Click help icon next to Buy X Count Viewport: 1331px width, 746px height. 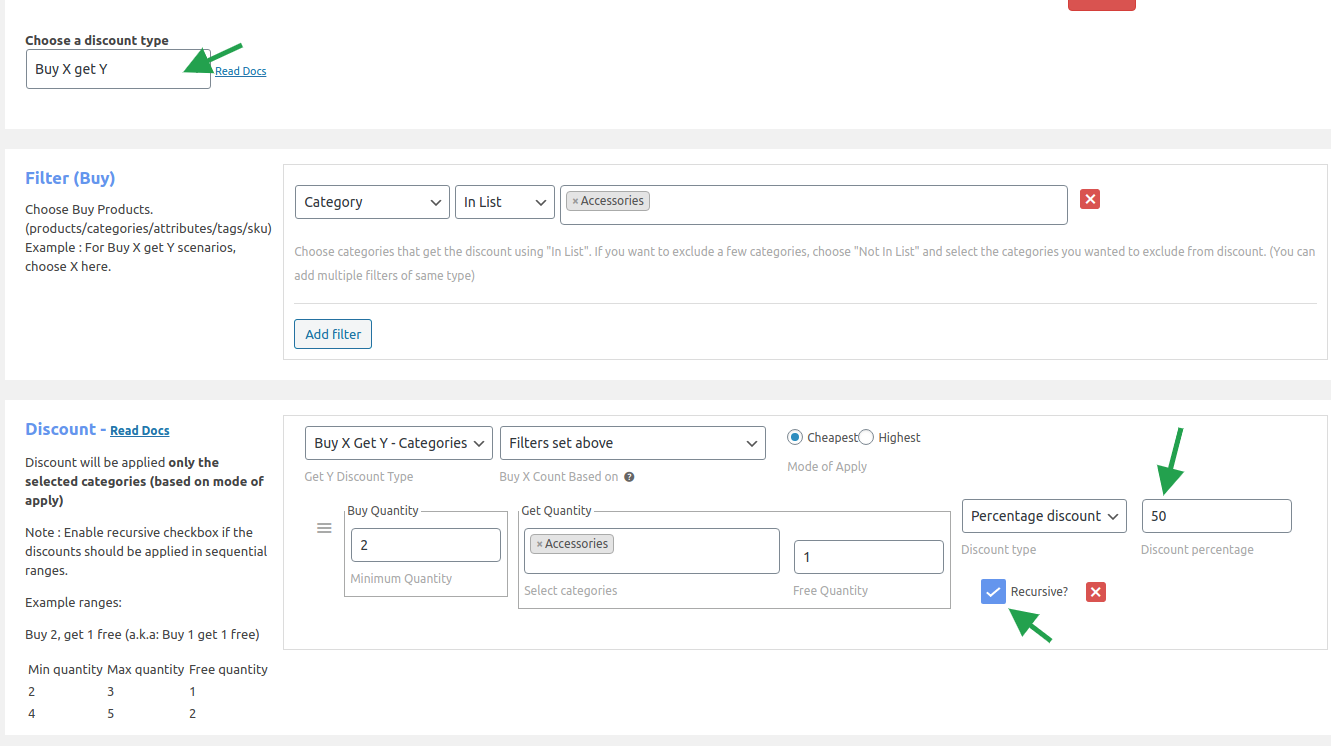coord(629,477)
